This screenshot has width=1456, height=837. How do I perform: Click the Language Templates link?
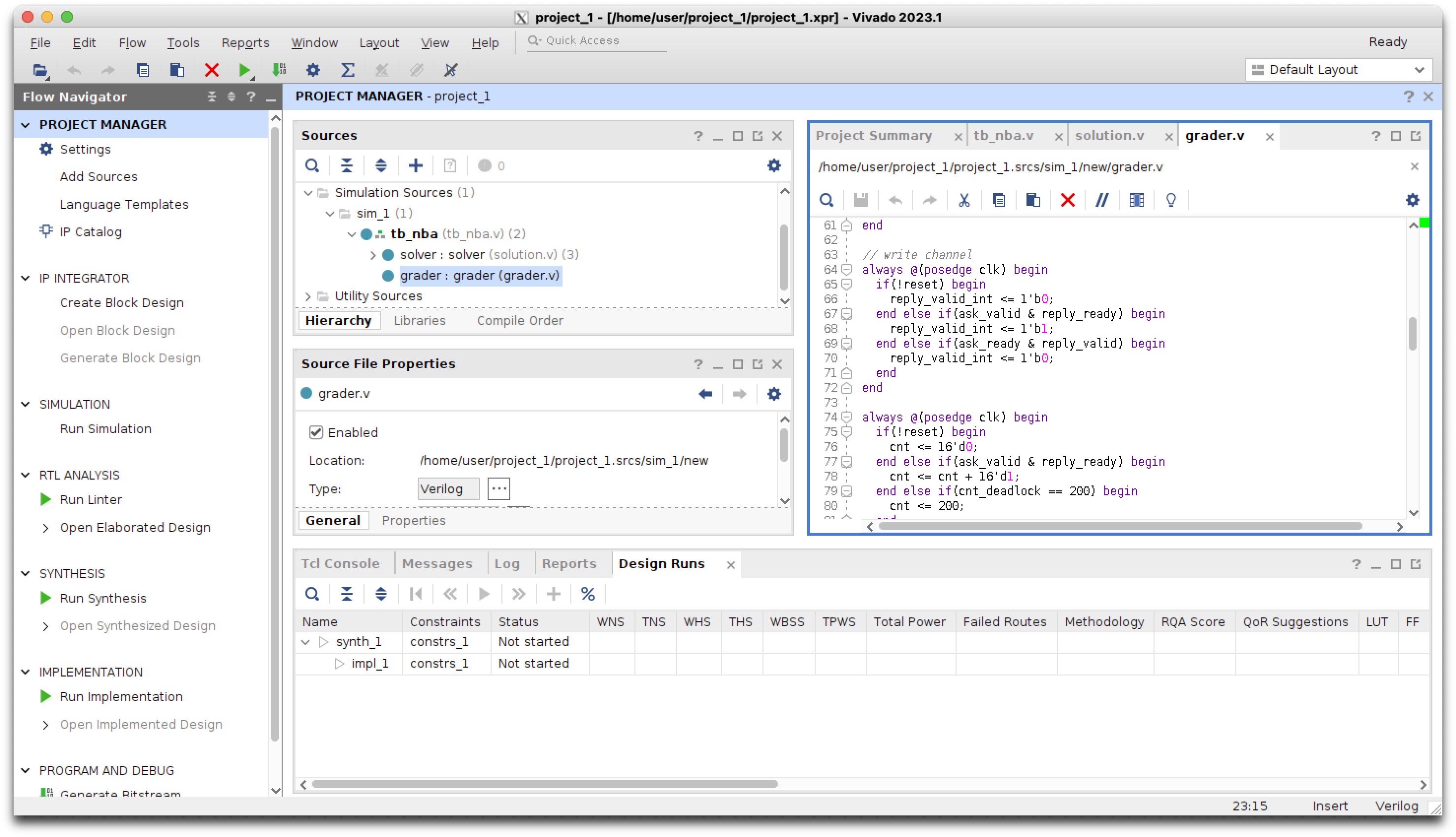[124, 204]
